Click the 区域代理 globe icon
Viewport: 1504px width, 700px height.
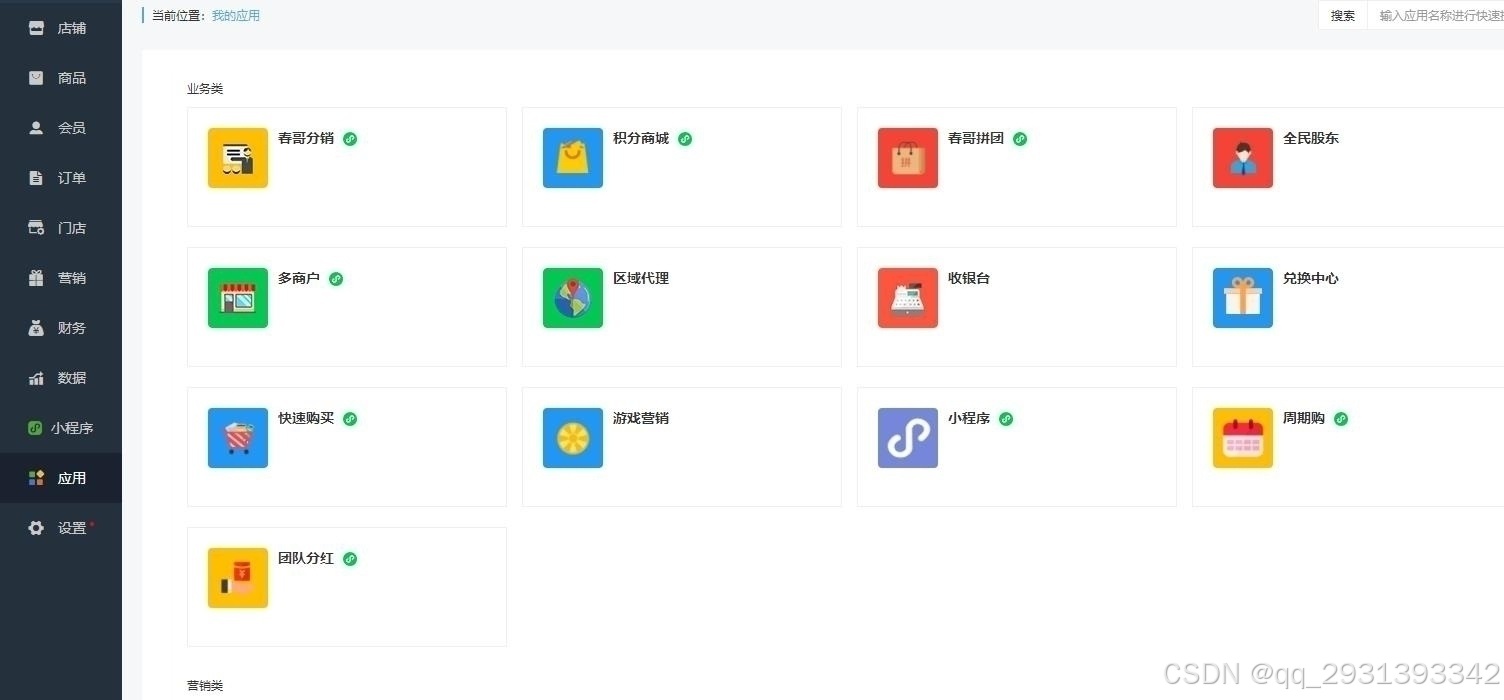573,298
